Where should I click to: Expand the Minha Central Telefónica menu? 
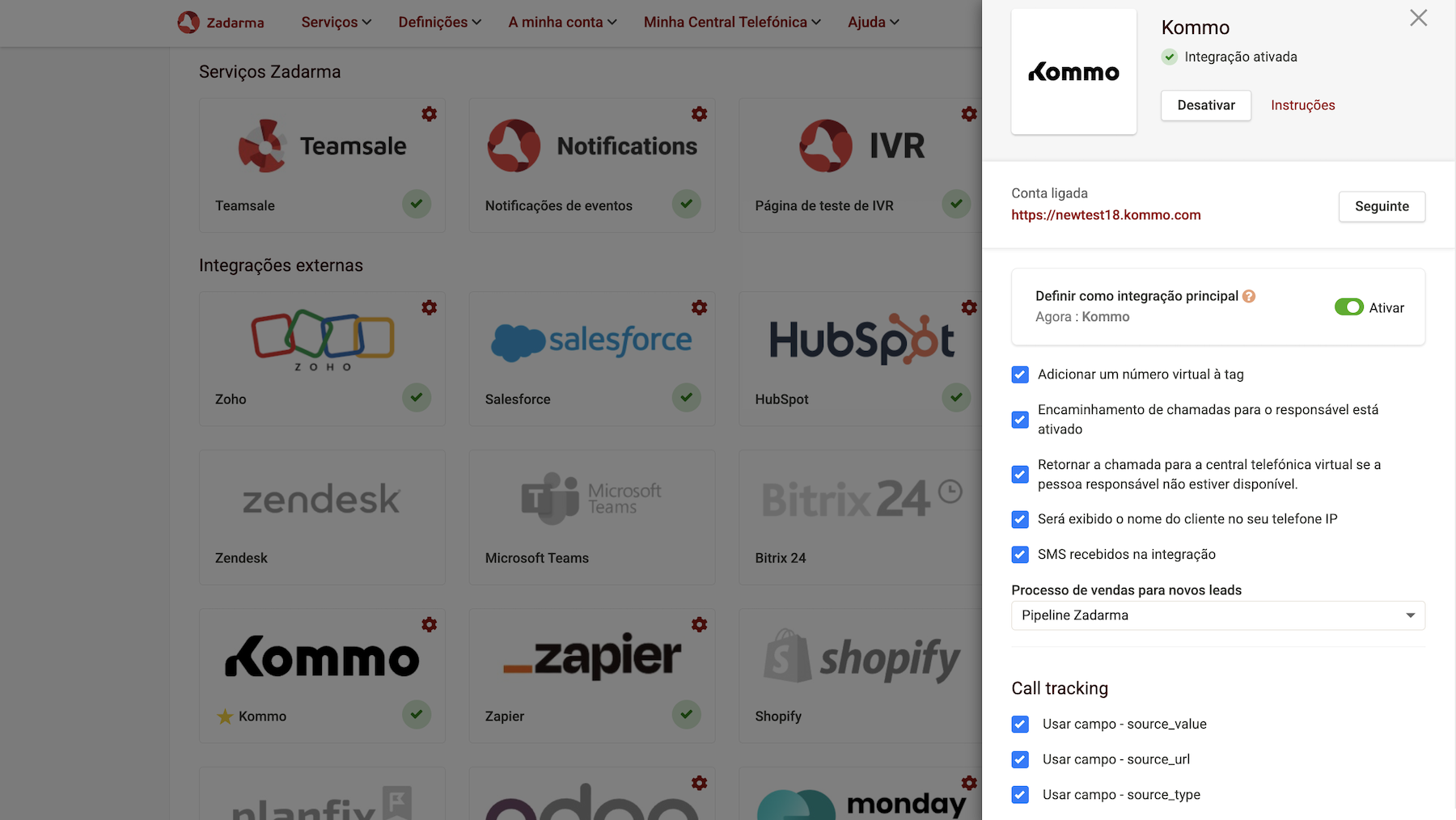click(x=732, y=22)
